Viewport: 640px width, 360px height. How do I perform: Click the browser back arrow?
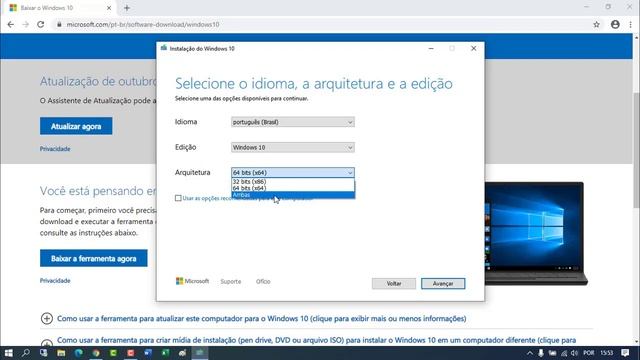11,24
